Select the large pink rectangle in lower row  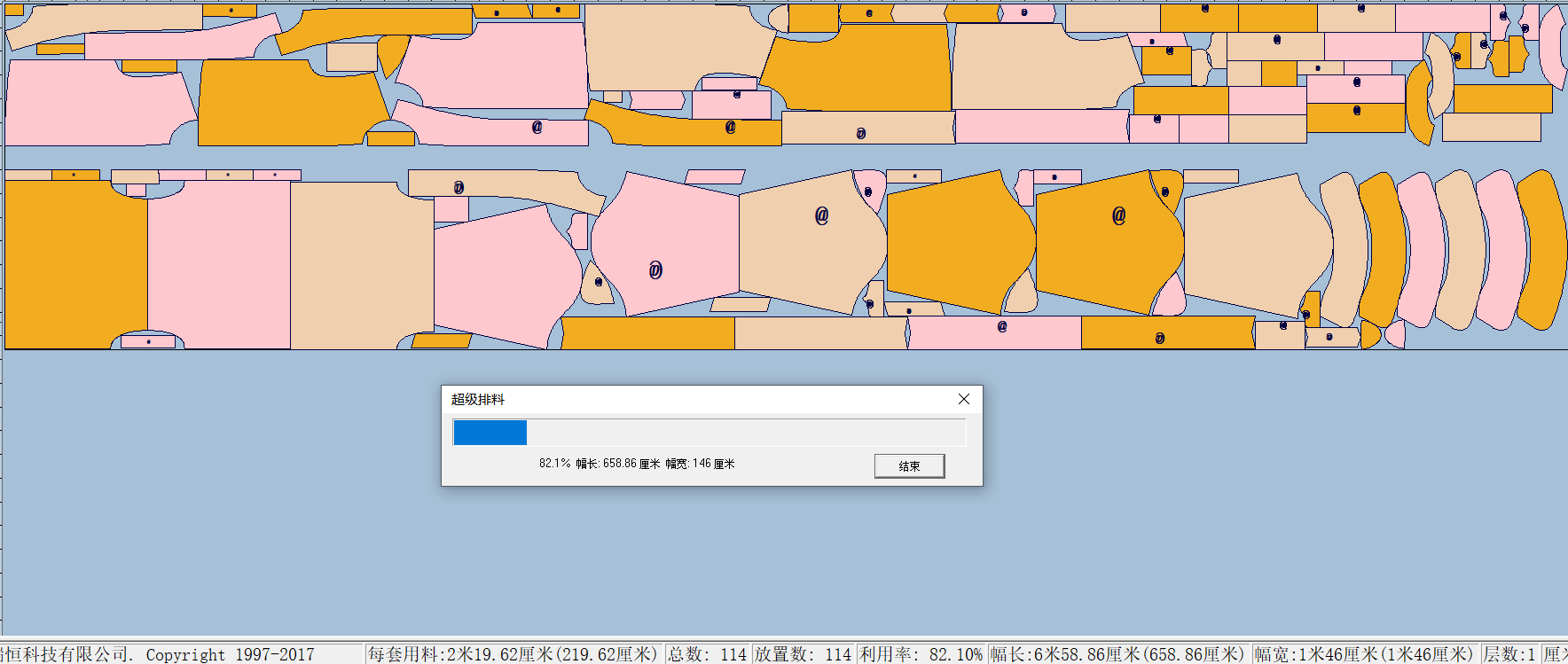[218, 266]
